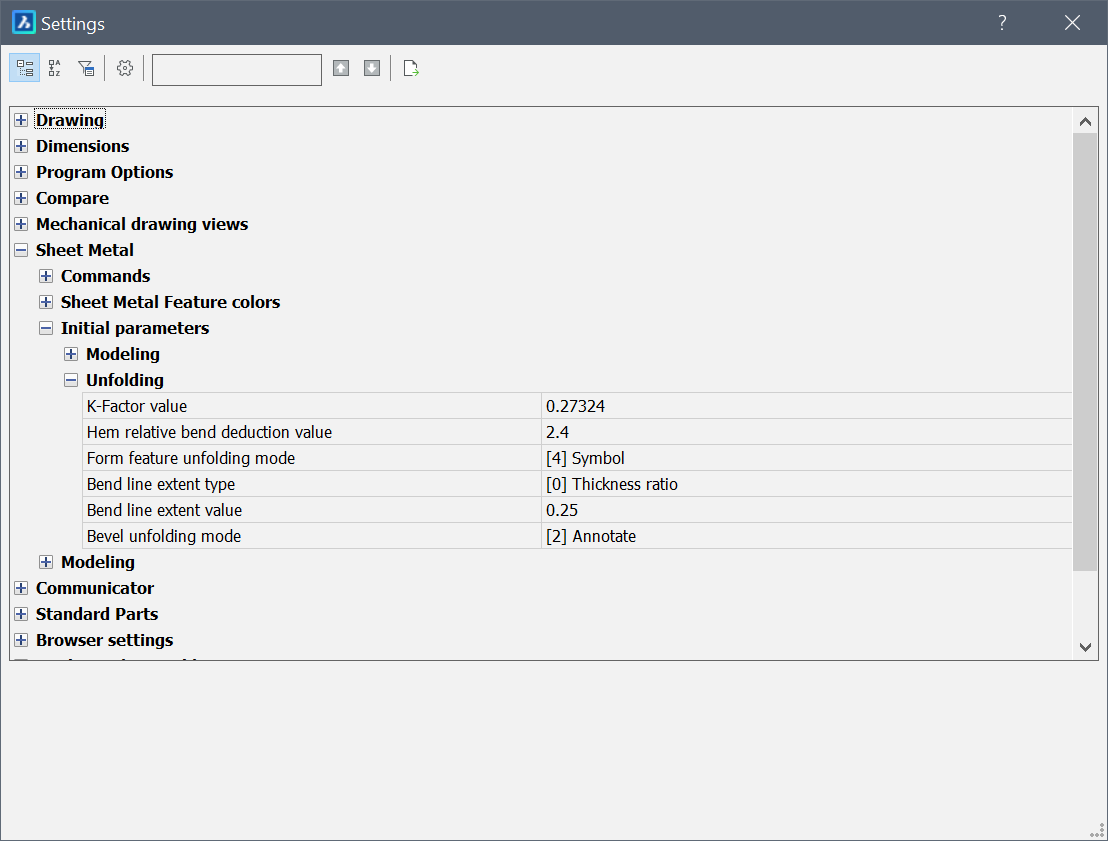Click the help question mark icon
The width and height of the screenshot is (1108, 841).
(x=1002, y=23)
